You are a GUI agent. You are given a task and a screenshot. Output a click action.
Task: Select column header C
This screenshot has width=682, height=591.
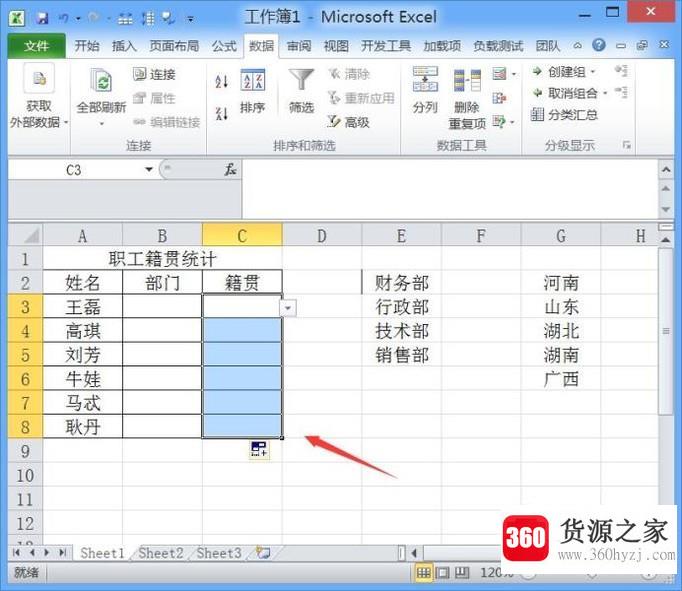click(x=242, y=236)
